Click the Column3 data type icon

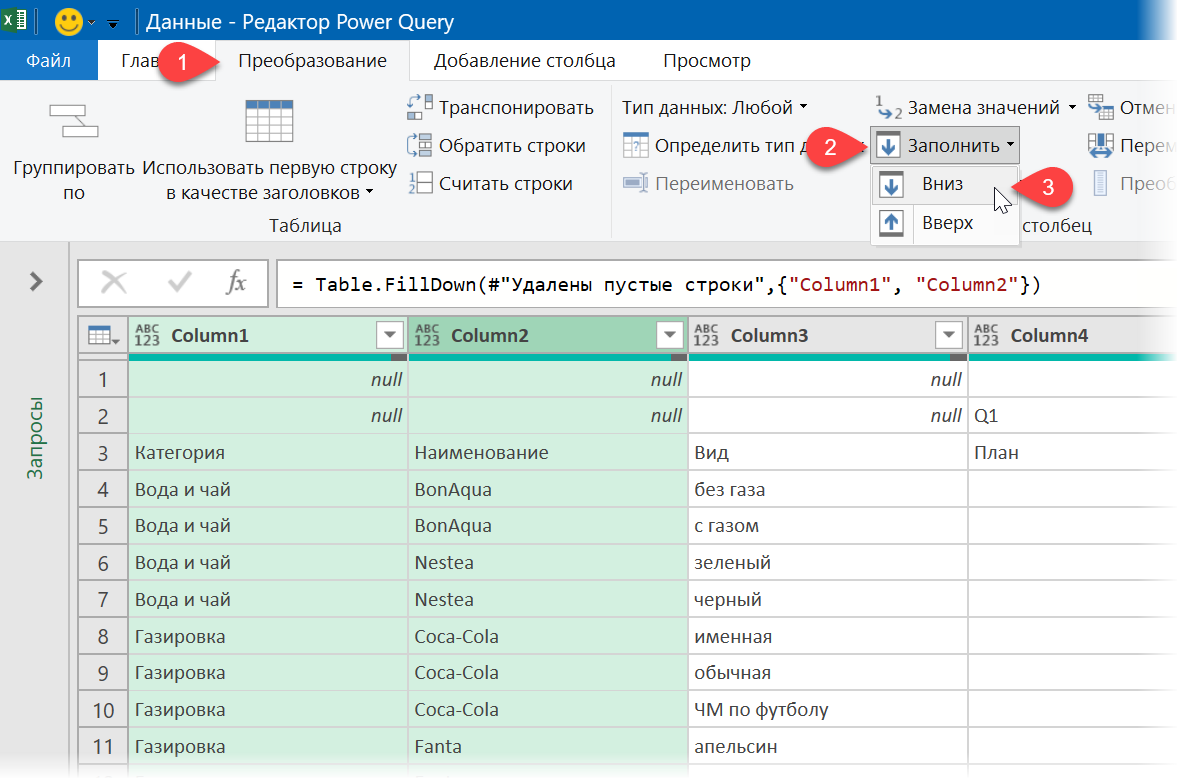706,335
